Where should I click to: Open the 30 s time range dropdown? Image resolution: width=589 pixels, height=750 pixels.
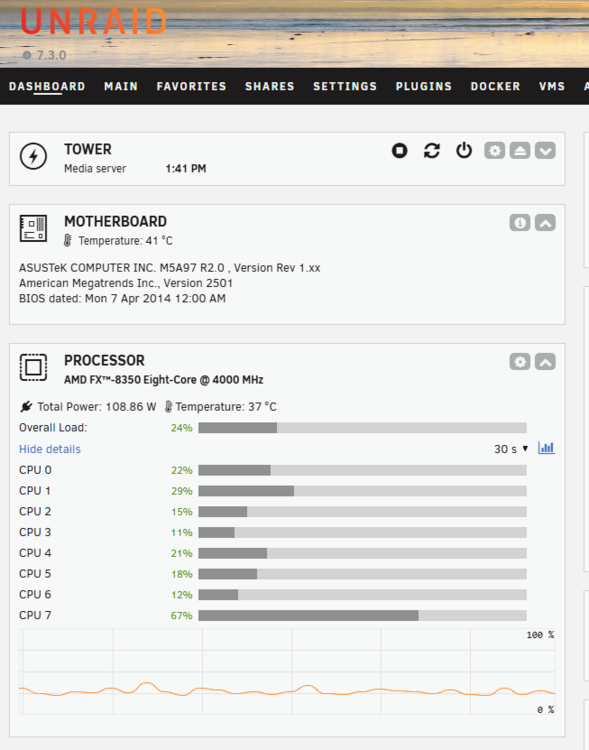pyautogui.click(x=511, y=449)
